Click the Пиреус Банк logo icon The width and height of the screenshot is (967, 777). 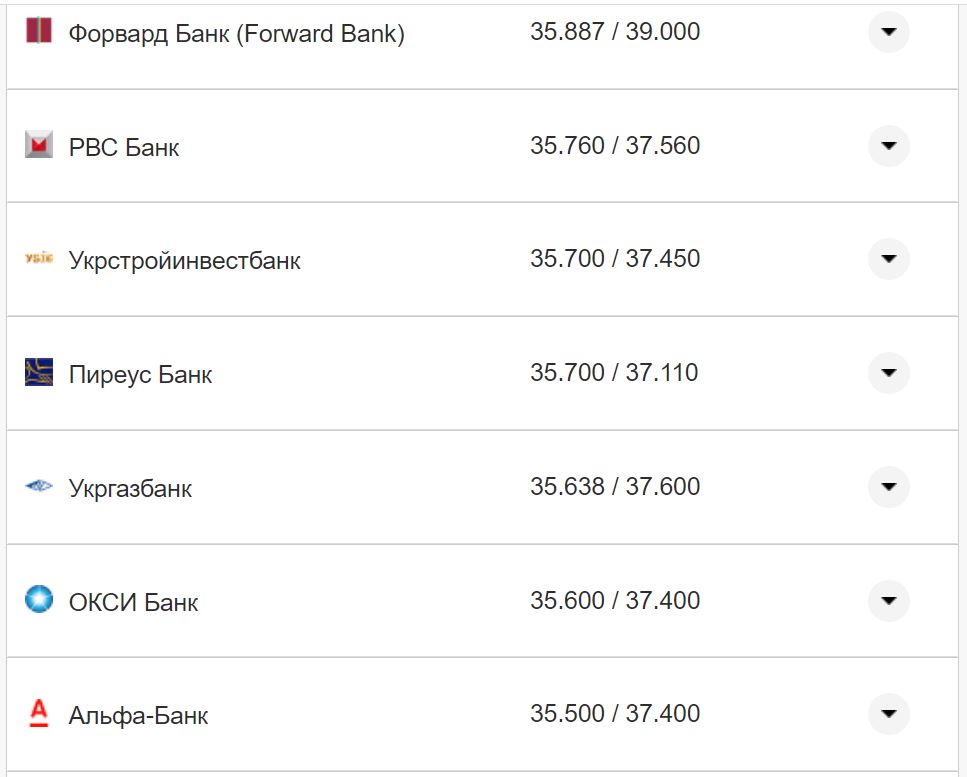pyautogui.click(x=38, y=373)
